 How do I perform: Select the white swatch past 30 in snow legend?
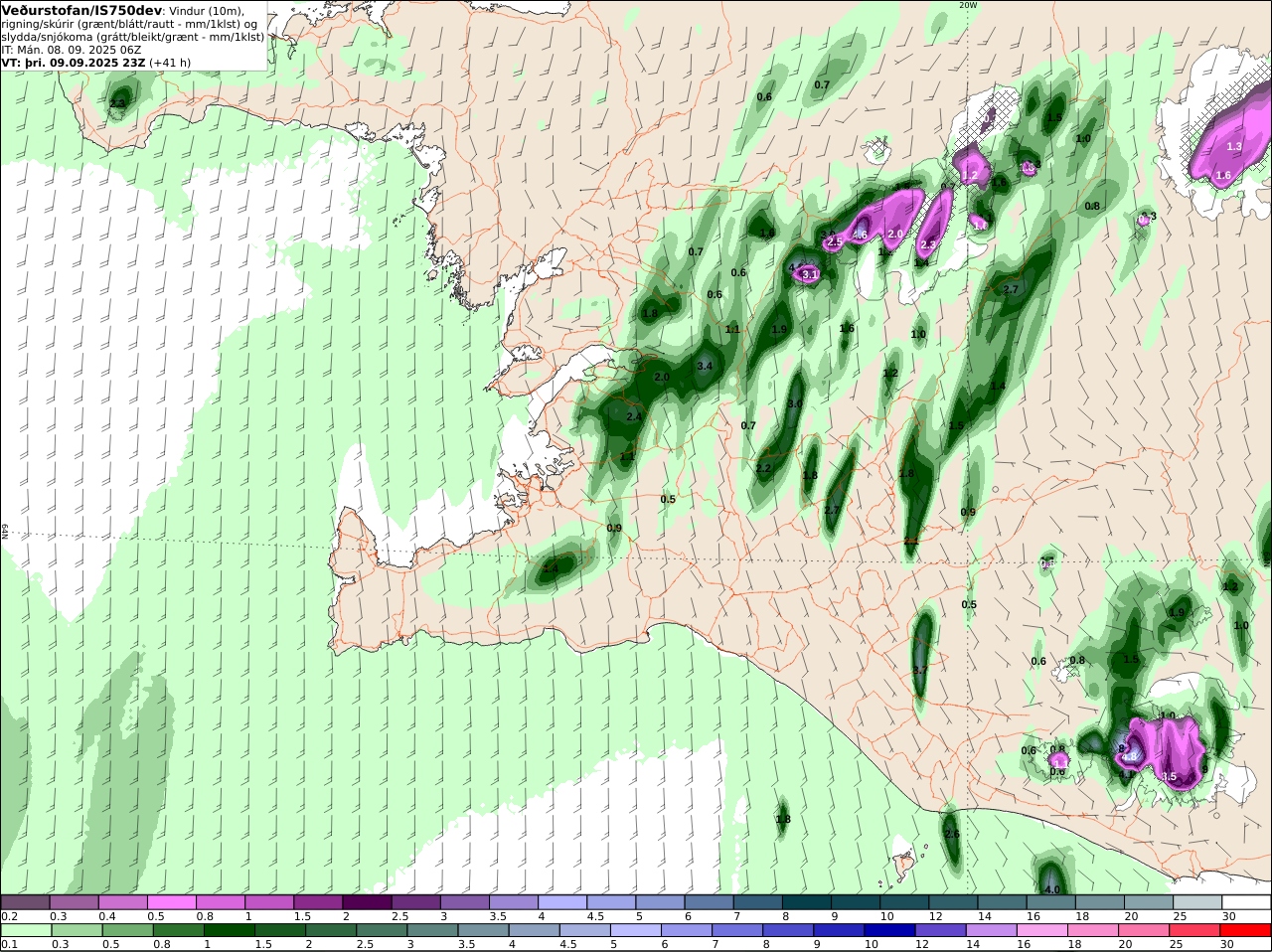(x=1246, y=902)
